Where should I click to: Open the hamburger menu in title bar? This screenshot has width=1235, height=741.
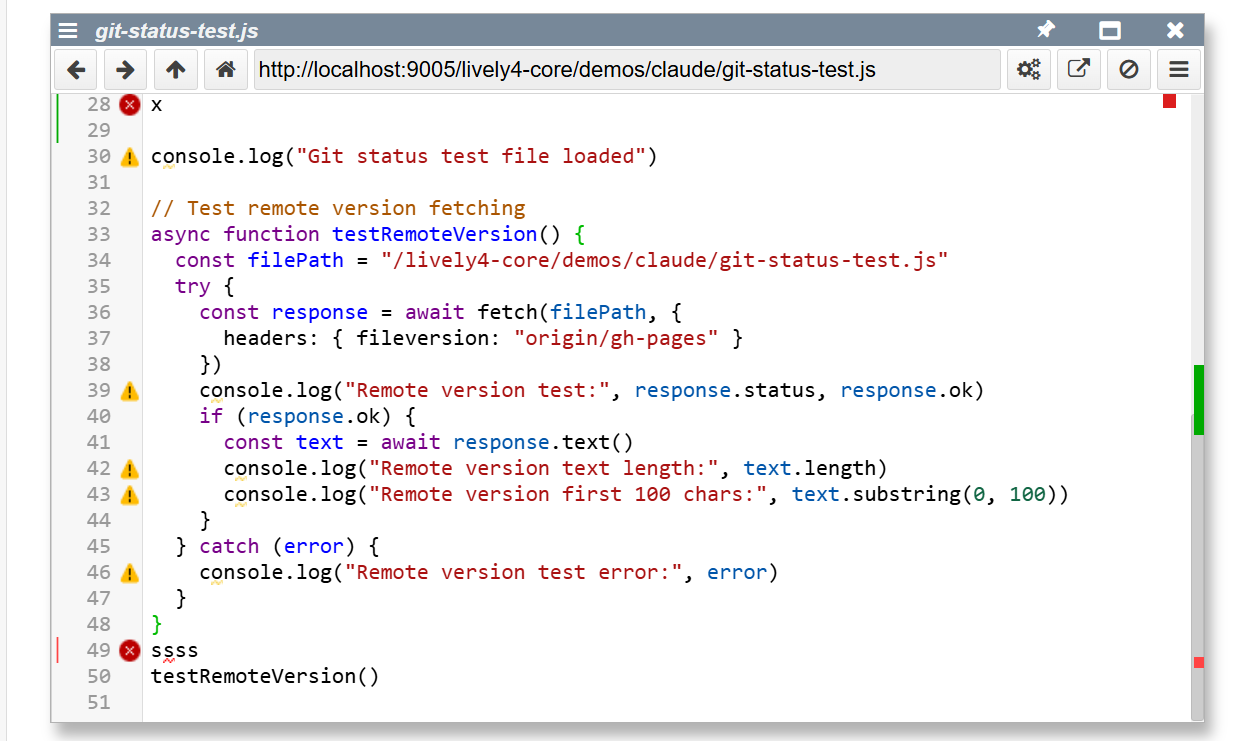pyautogui.click(x=68, y=30)
